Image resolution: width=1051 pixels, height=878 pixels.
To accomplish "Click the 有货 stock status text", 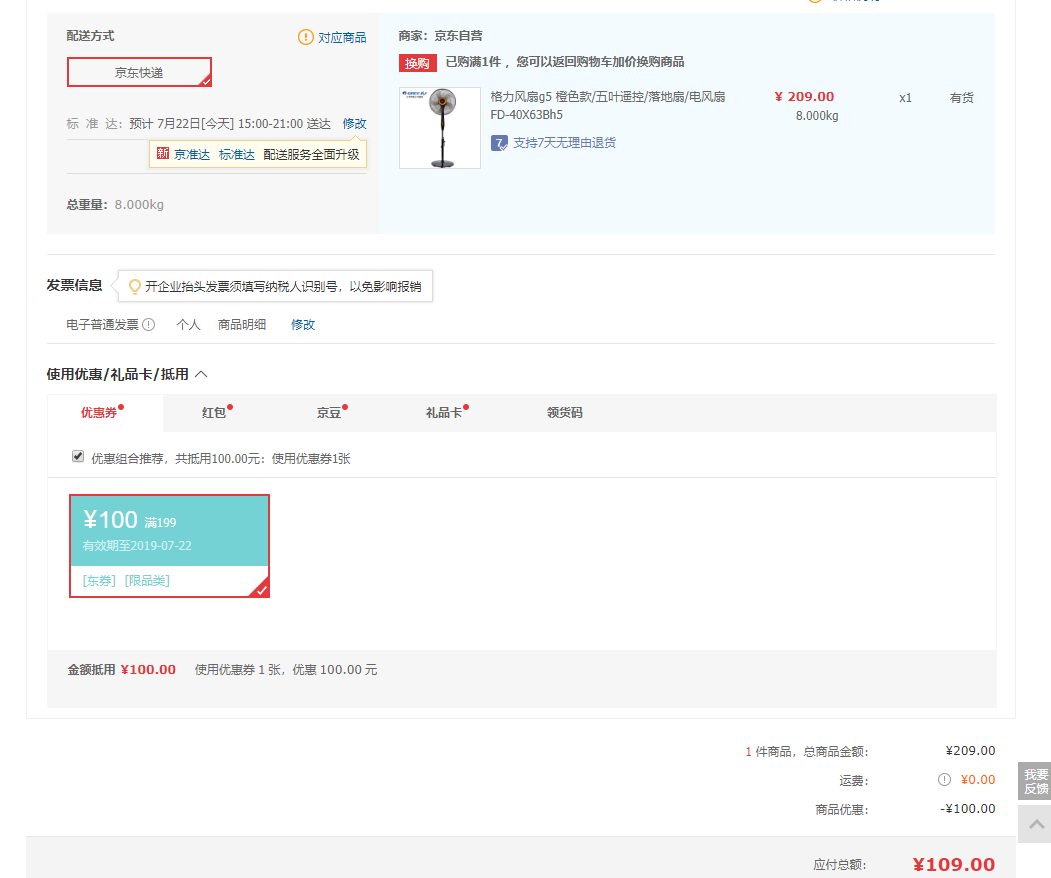I will 961,98.
